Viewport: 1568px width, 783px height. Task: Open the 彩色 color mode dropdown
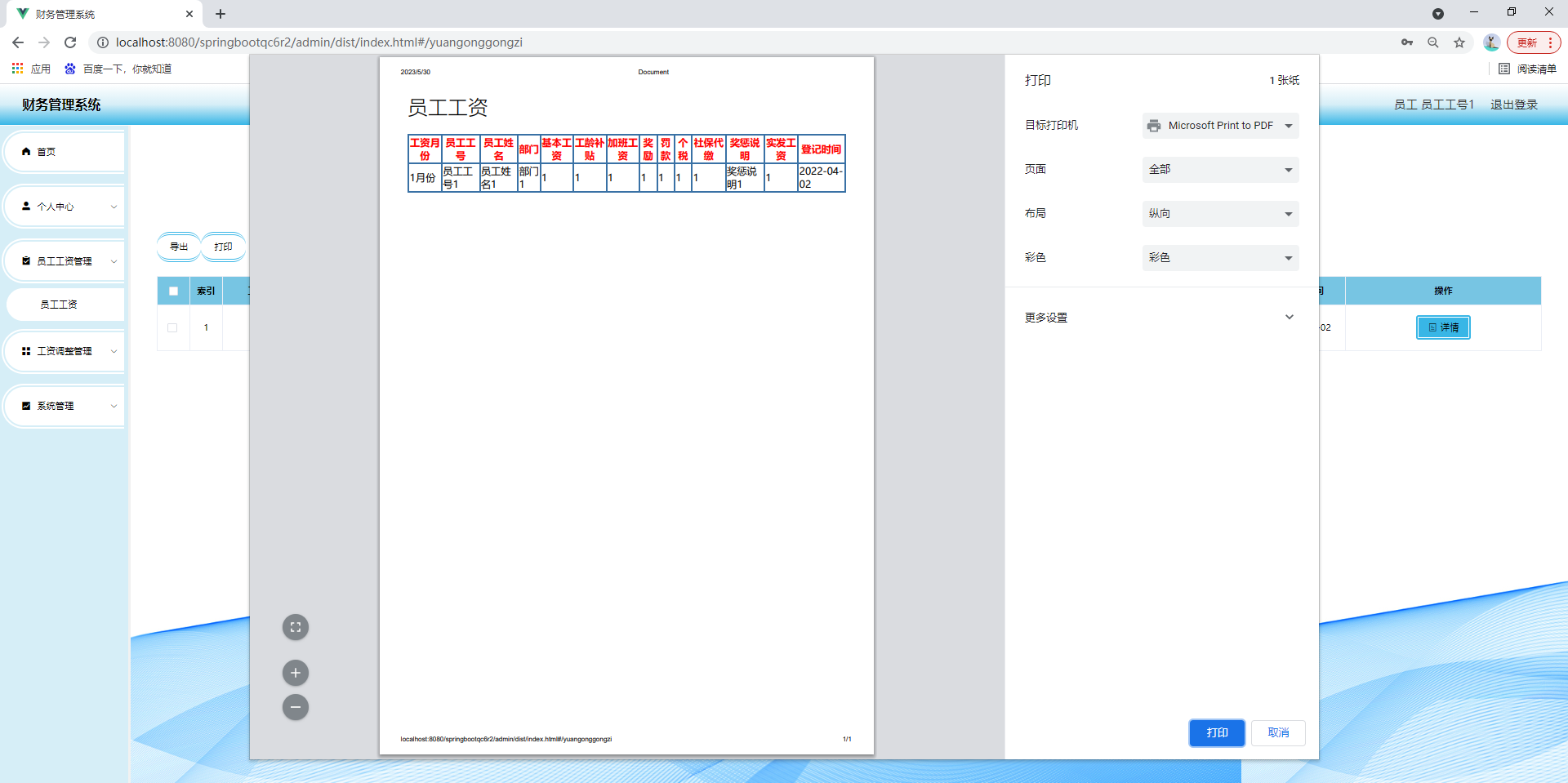1220,258
